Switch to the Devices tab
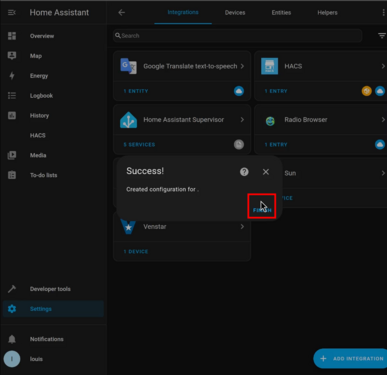 pyautogui.click(x=235, y=13)
